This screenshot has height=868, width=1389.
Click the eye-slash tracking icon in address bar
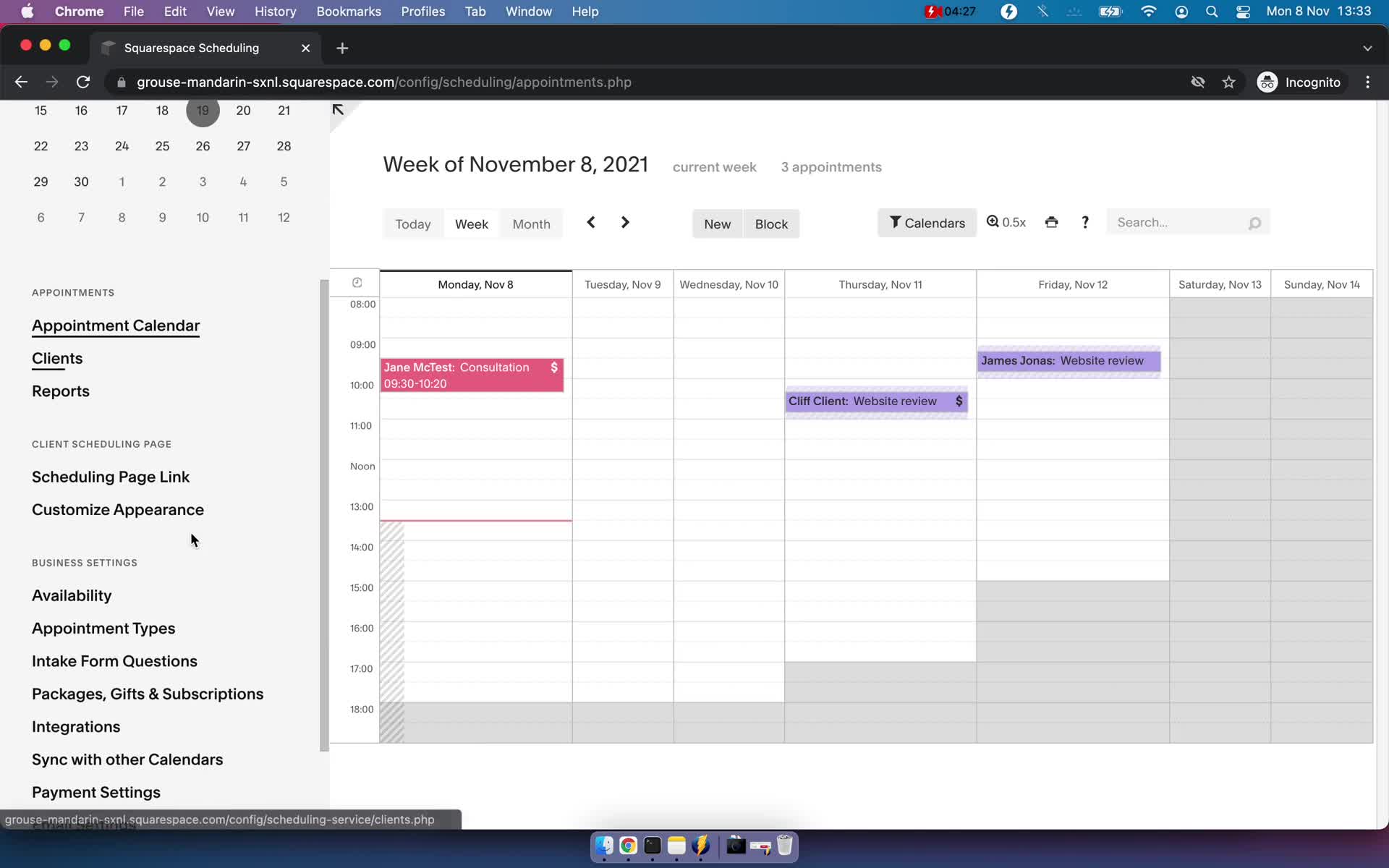click(x=1198, y=82)
